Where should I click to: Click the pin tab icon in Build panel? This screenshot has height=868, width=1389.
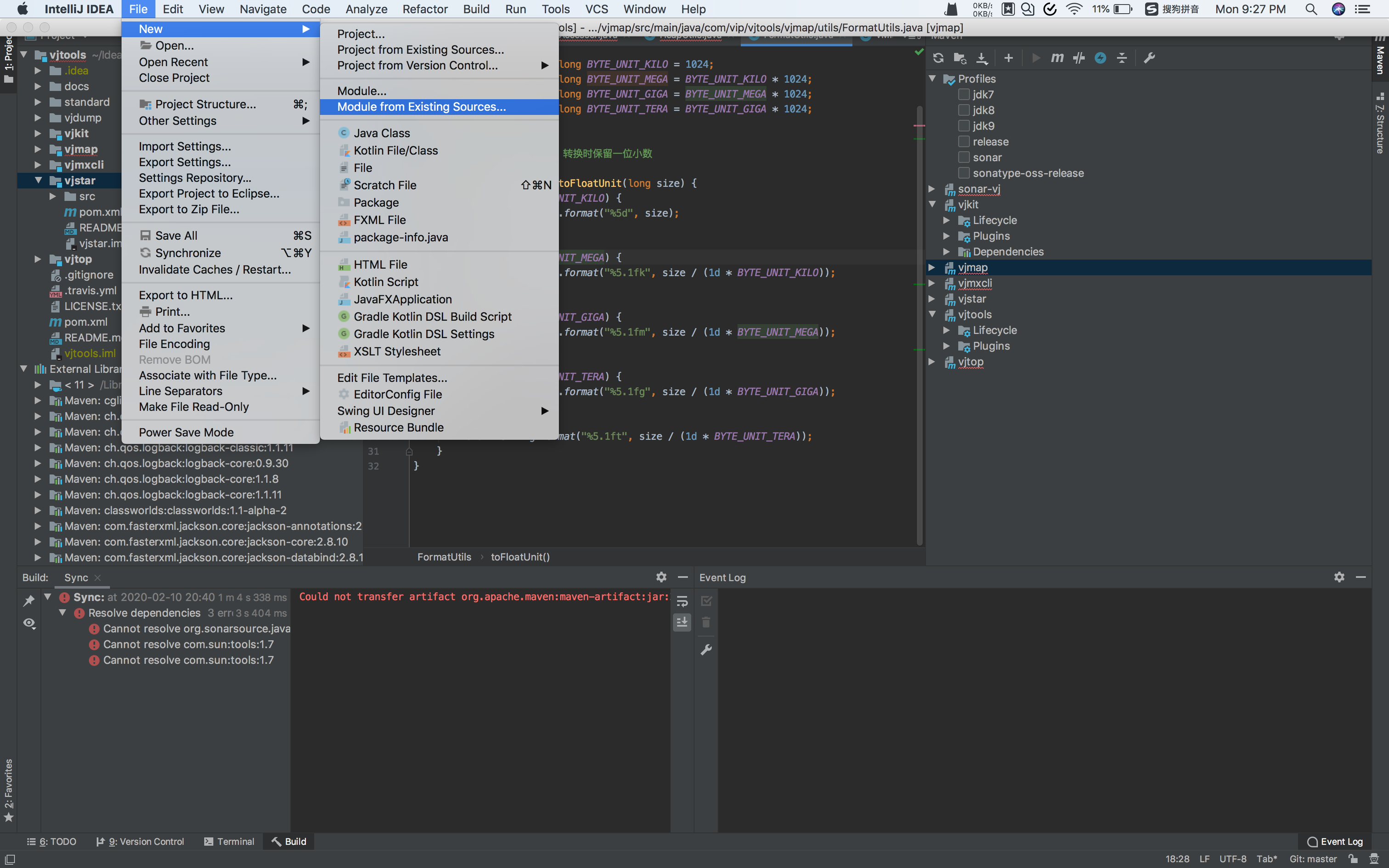point(28,601)
